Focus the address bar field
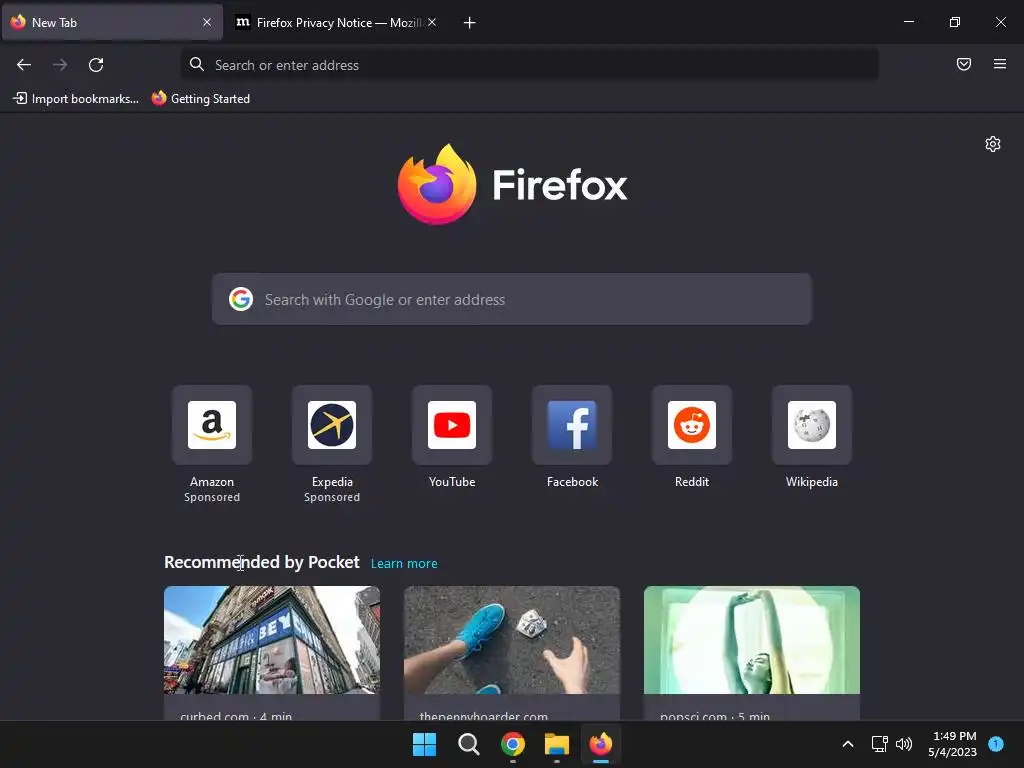This screenshot has width=1024, height=768. click(530, 65)
